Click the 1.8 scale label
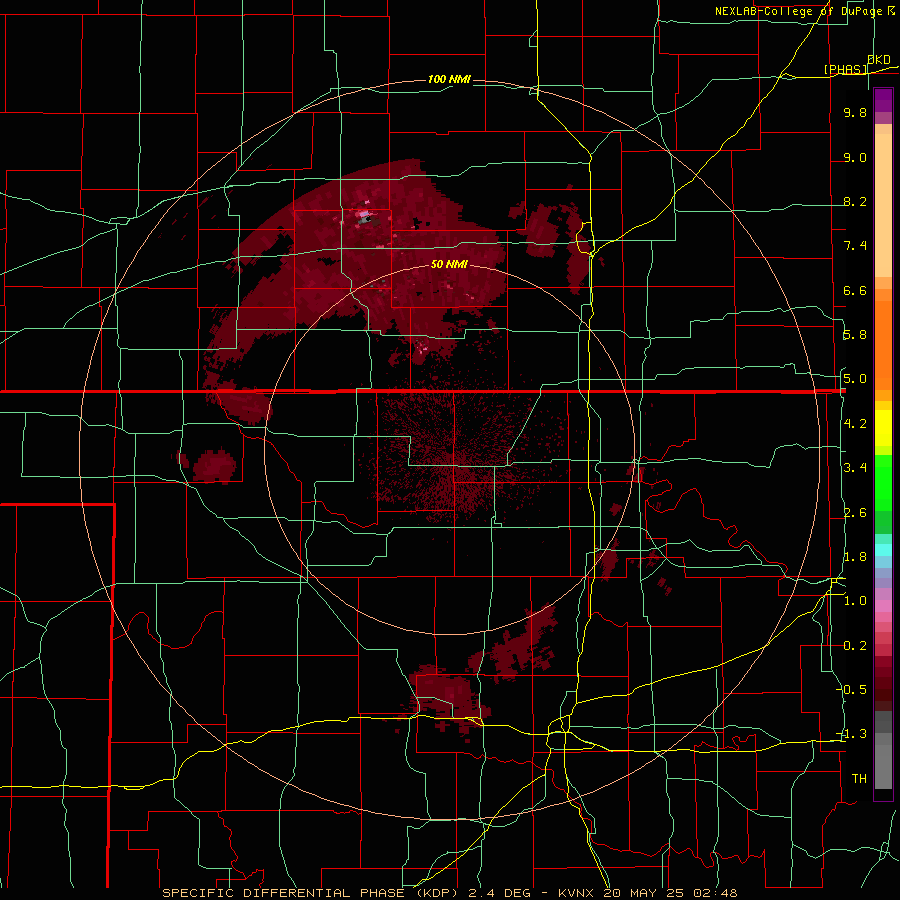The height and width of the screenshot is (900, 900). point(855,556)
